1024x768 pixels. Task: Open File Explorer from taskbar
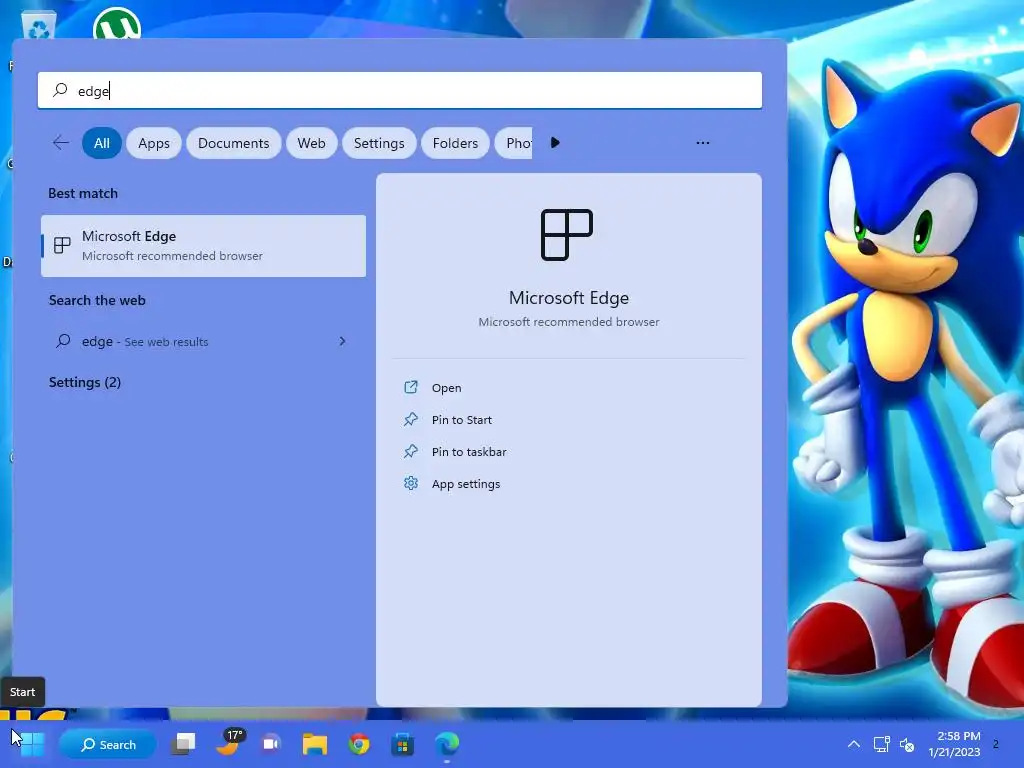(315, 744)
